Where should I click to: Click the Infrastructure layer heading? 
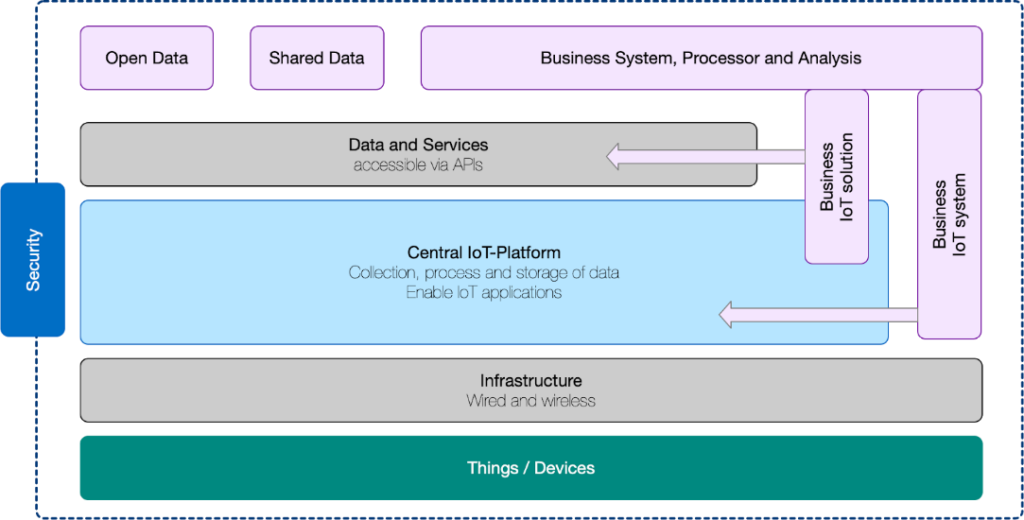click(531, 380)
